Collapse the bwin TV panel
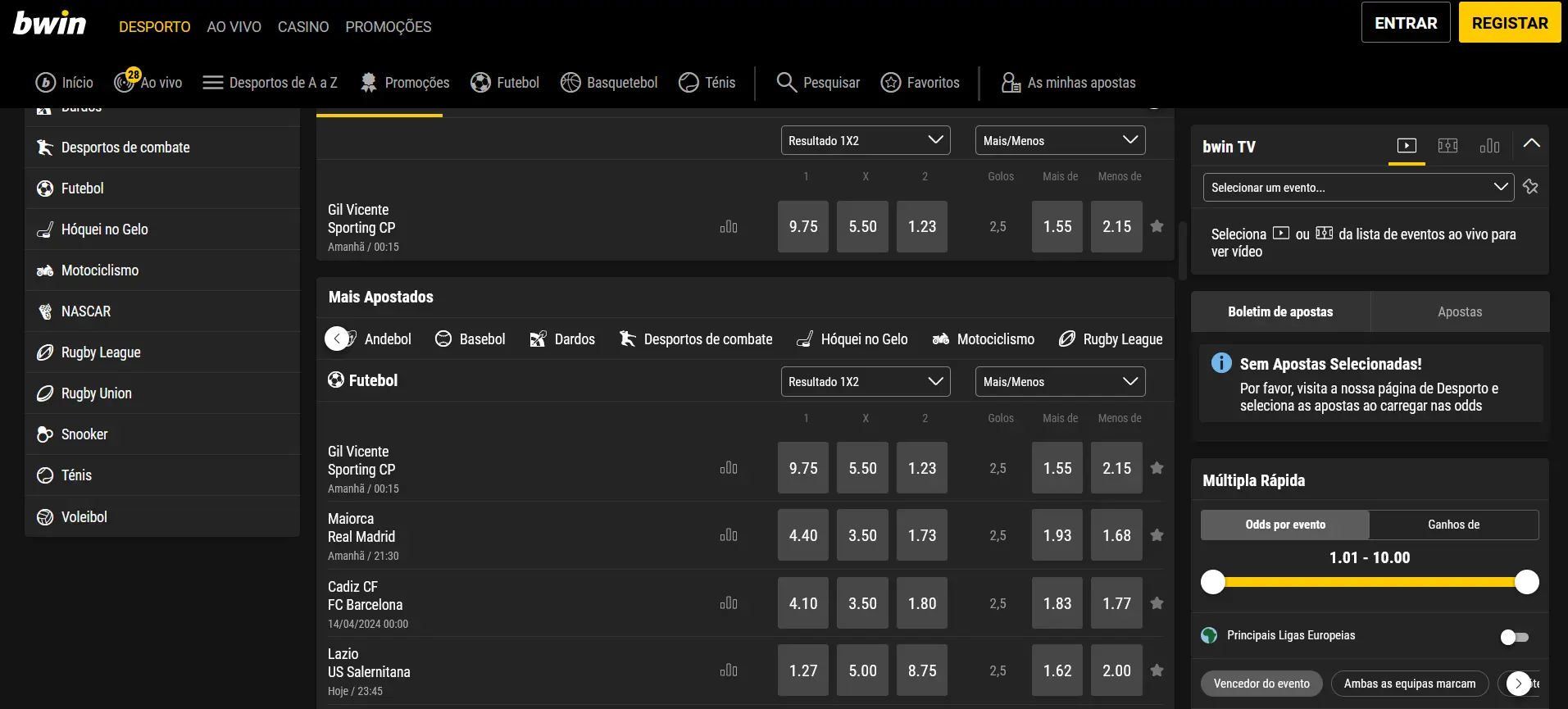Image resolution: width=1568 pixels, height=709 pixels. coord(1531,143)
